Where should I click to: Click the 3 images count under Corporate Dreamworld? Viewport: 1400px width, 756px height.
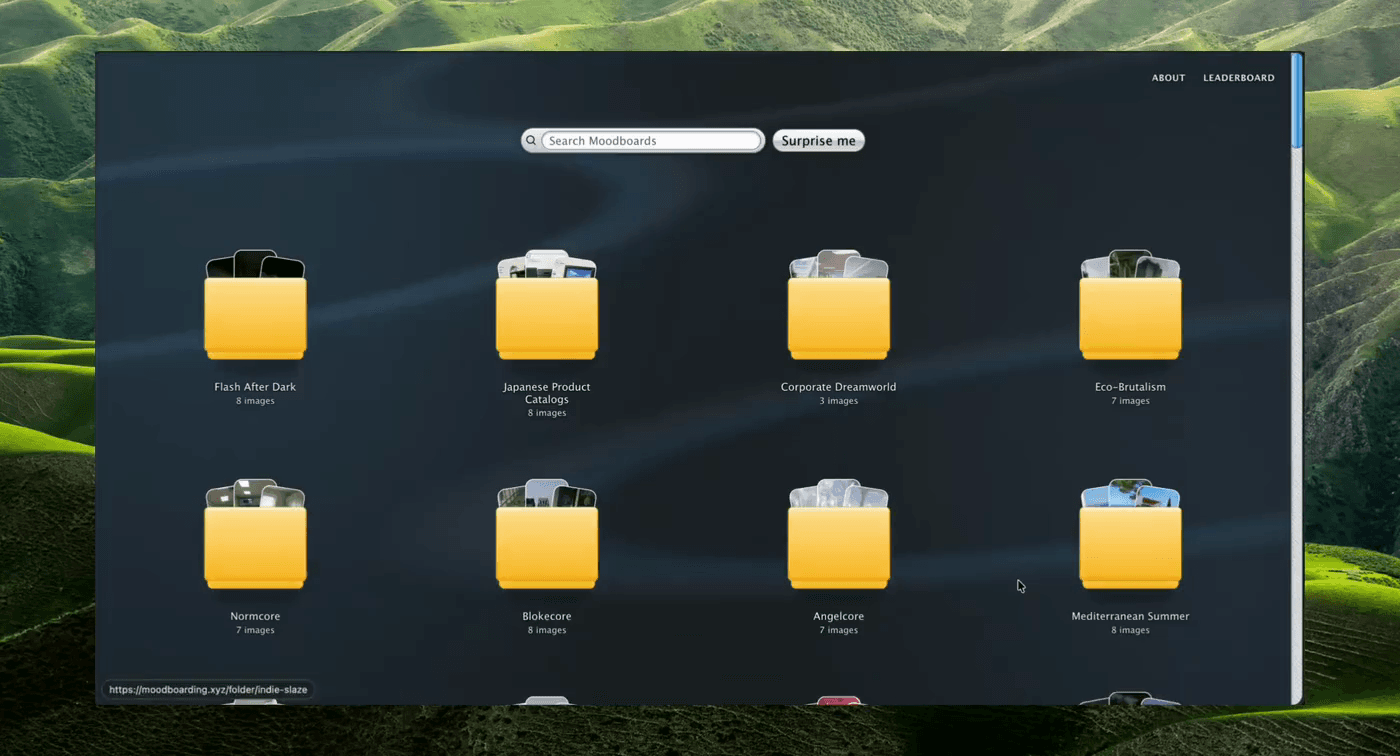[839, 401]
